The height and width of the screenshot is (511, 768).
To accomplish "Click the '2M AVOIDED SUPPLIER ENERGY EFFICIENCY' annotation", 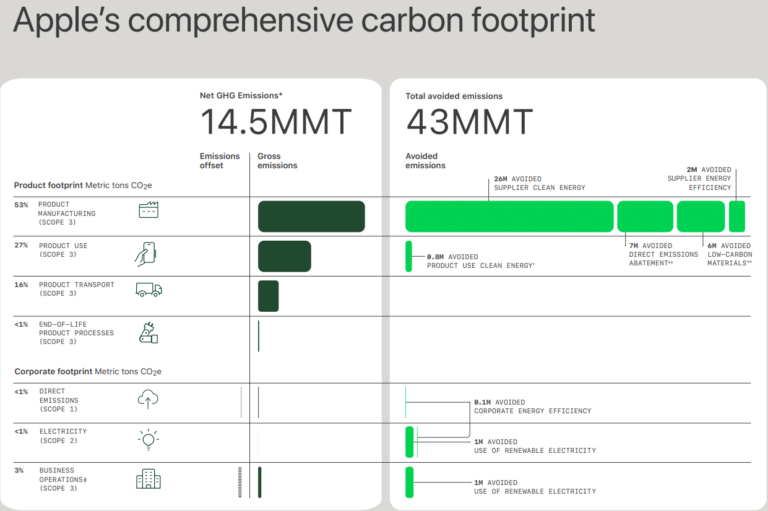I will point(699,178).
